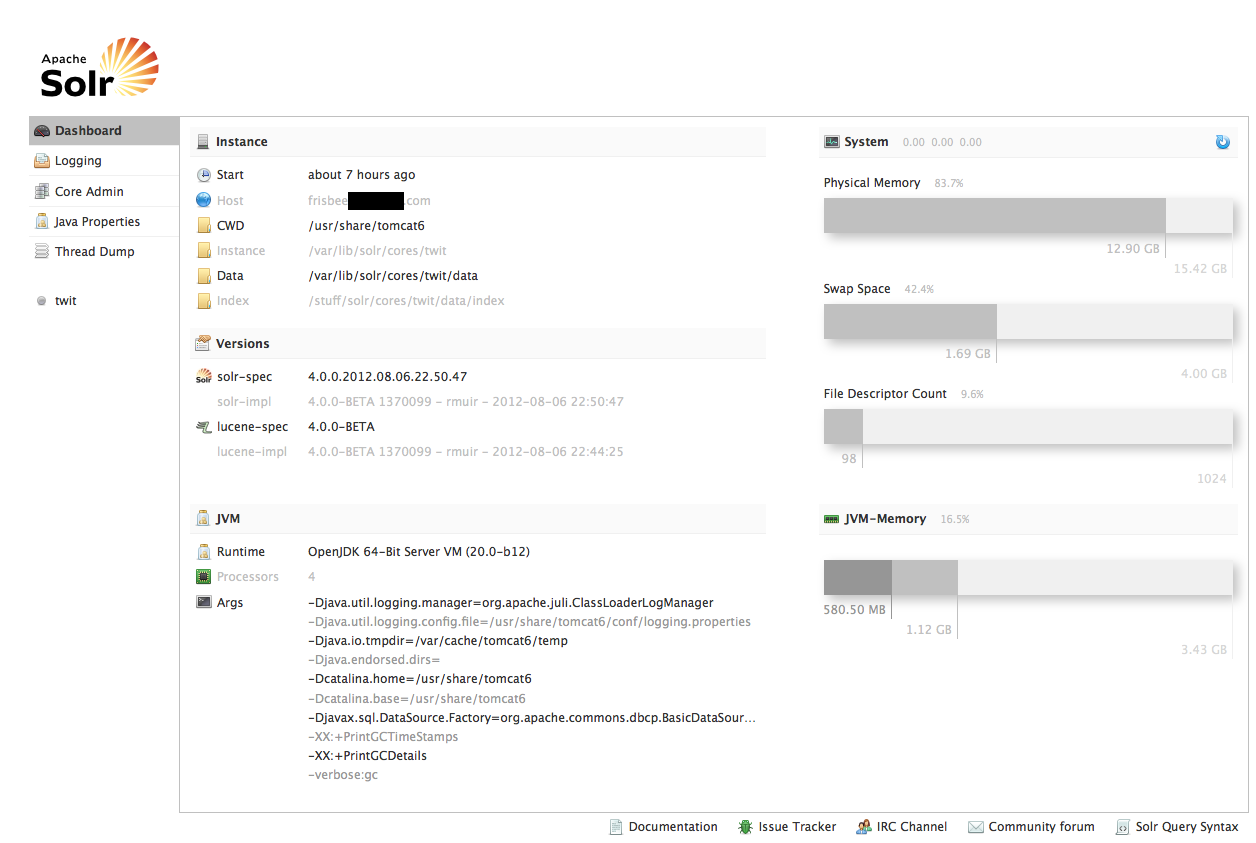Image resolution: width=1256 pixels, height=843 pixels.
Task: Click the JVM-Memory usage bar
Action: [x=1027, y=577]
